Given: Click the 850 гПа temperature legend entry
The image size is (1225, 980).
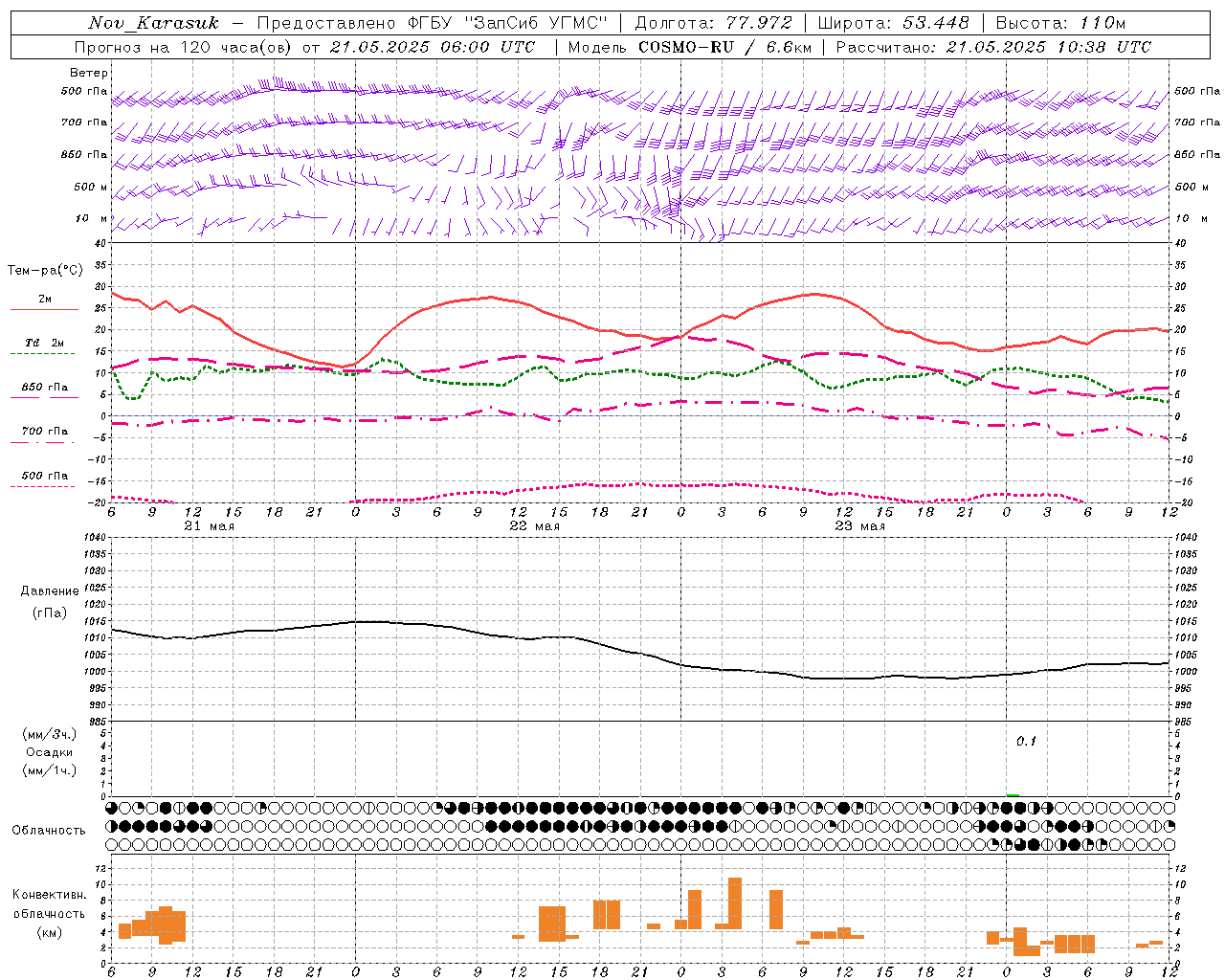Looking at the screenshot, I should click(45, 388).
